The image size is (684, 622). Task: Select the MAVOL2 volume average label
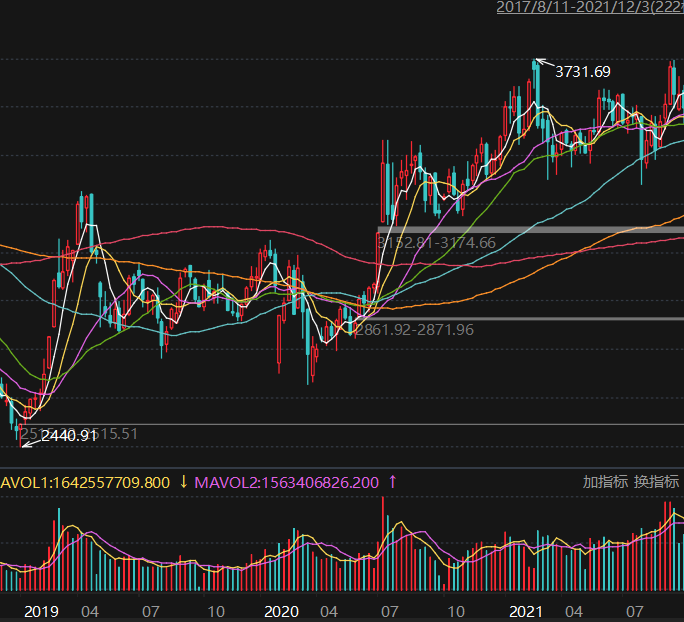pyautogui.click(x=287, y=482)
